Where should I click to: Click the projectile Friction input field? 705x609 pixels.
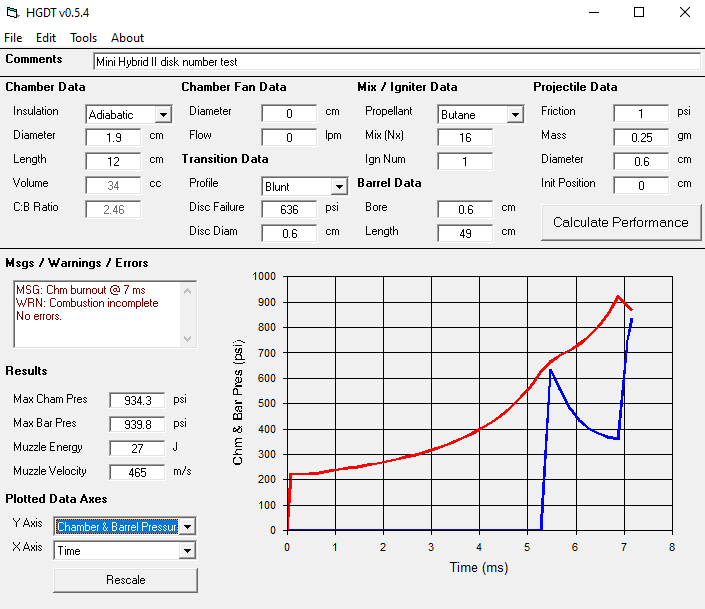(640, 113)
